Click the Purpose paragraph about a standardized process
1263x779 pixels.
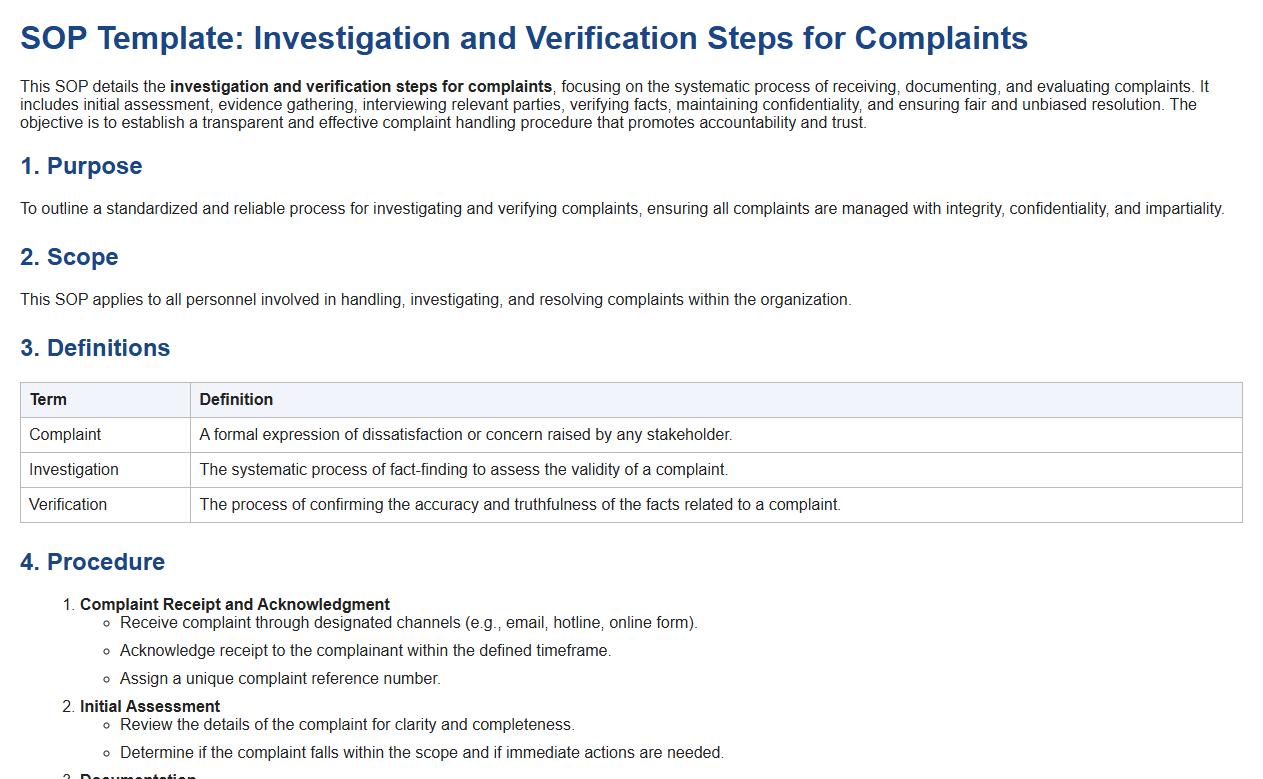coord(621,209)
